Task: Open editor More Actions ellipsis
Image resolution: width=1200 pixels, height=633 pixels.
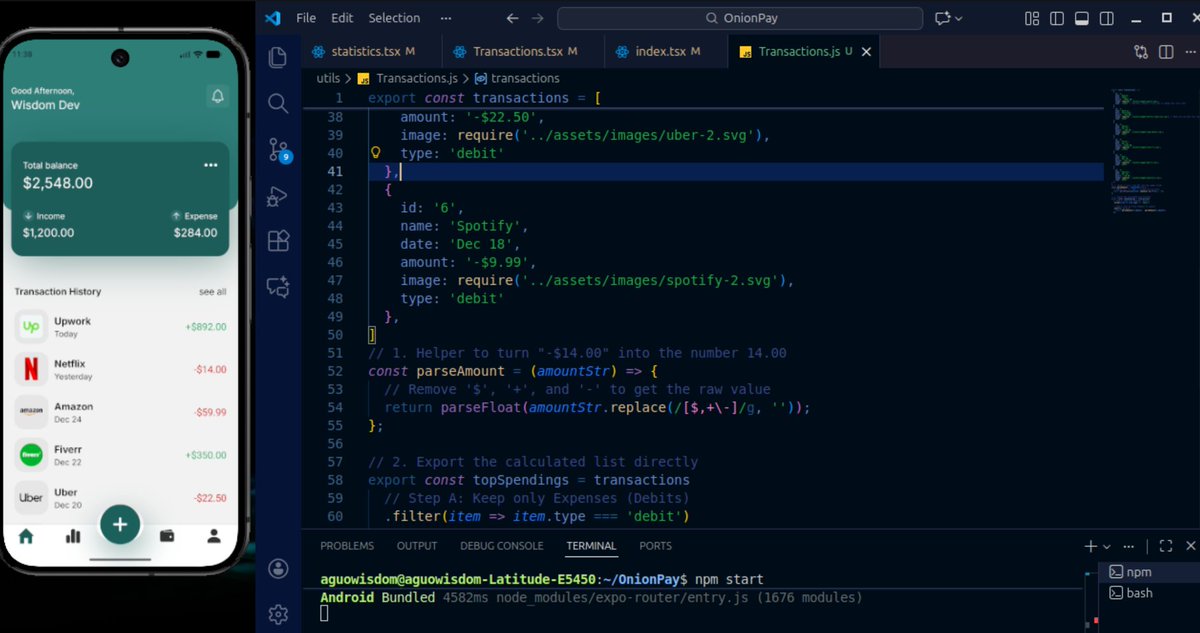Action: tap(1189, 52)
